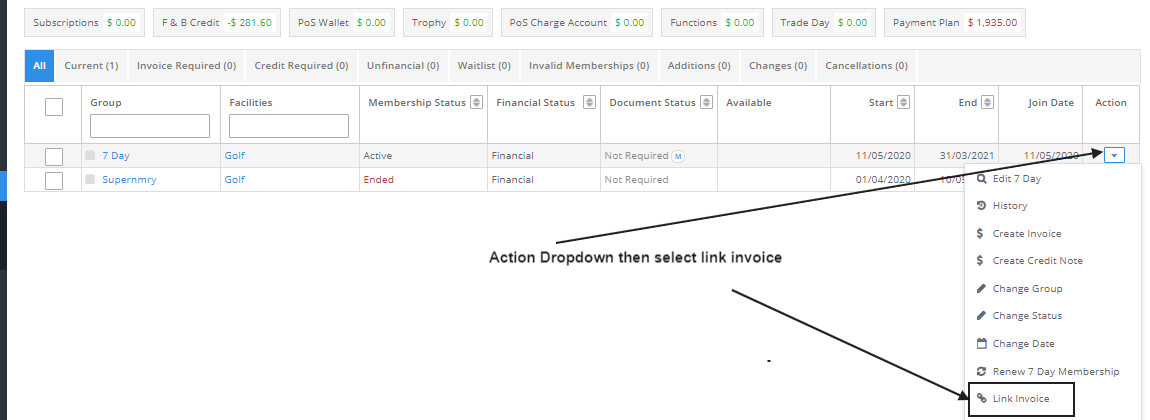Open Invoice Required (0) tab
Image resolution: width=1150 pixels, height=420 pixels.
pos(186,66)
